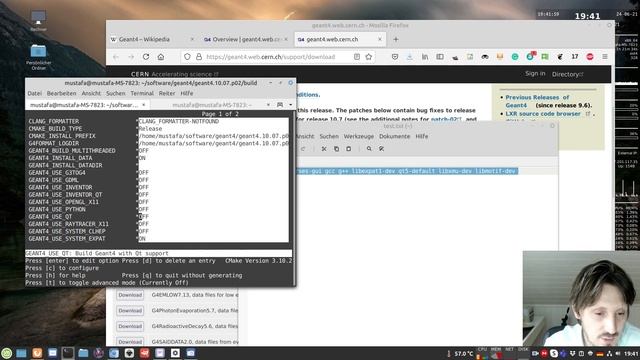640x360 pixels.
Task: Download G4PhotonEvaporation5.7 data file
Action: point(130,311)
